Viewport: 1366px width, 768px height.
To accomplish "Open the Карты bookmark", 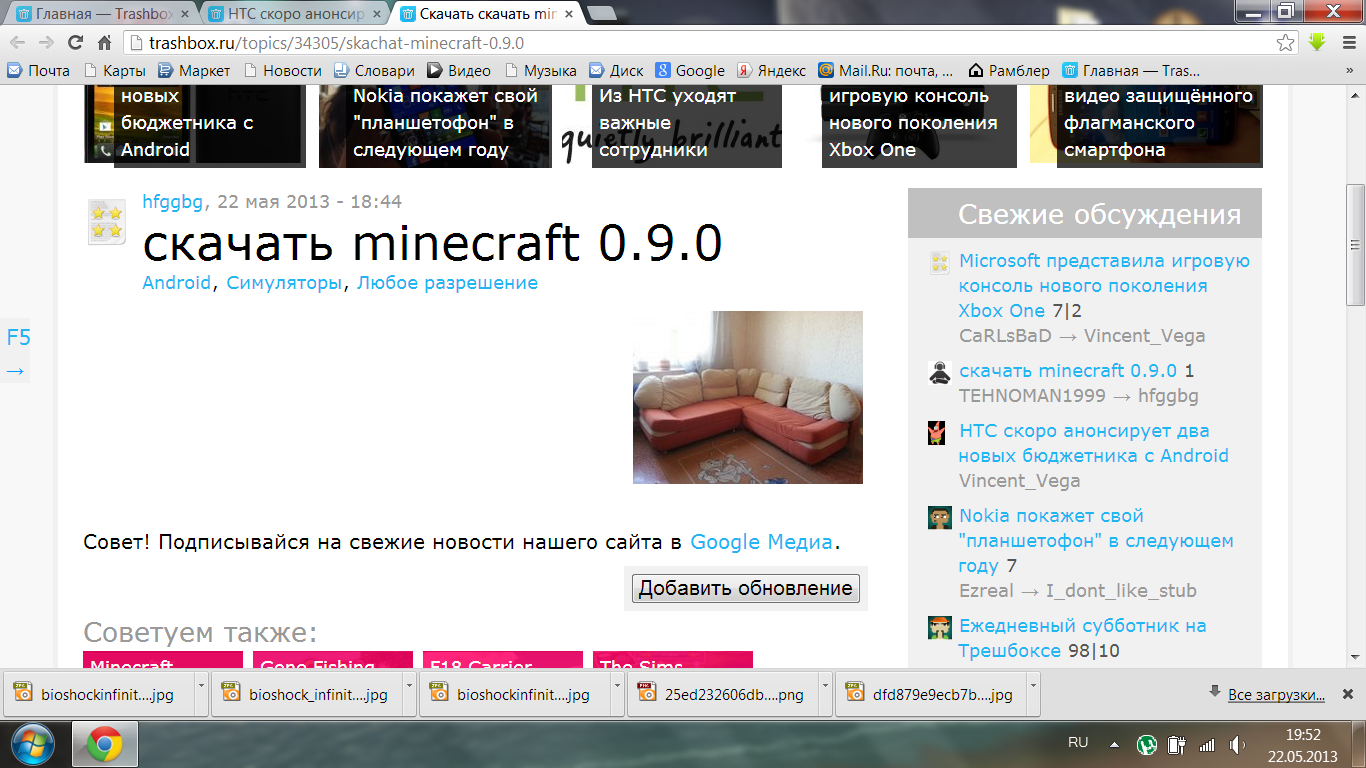I will point(115,71).
